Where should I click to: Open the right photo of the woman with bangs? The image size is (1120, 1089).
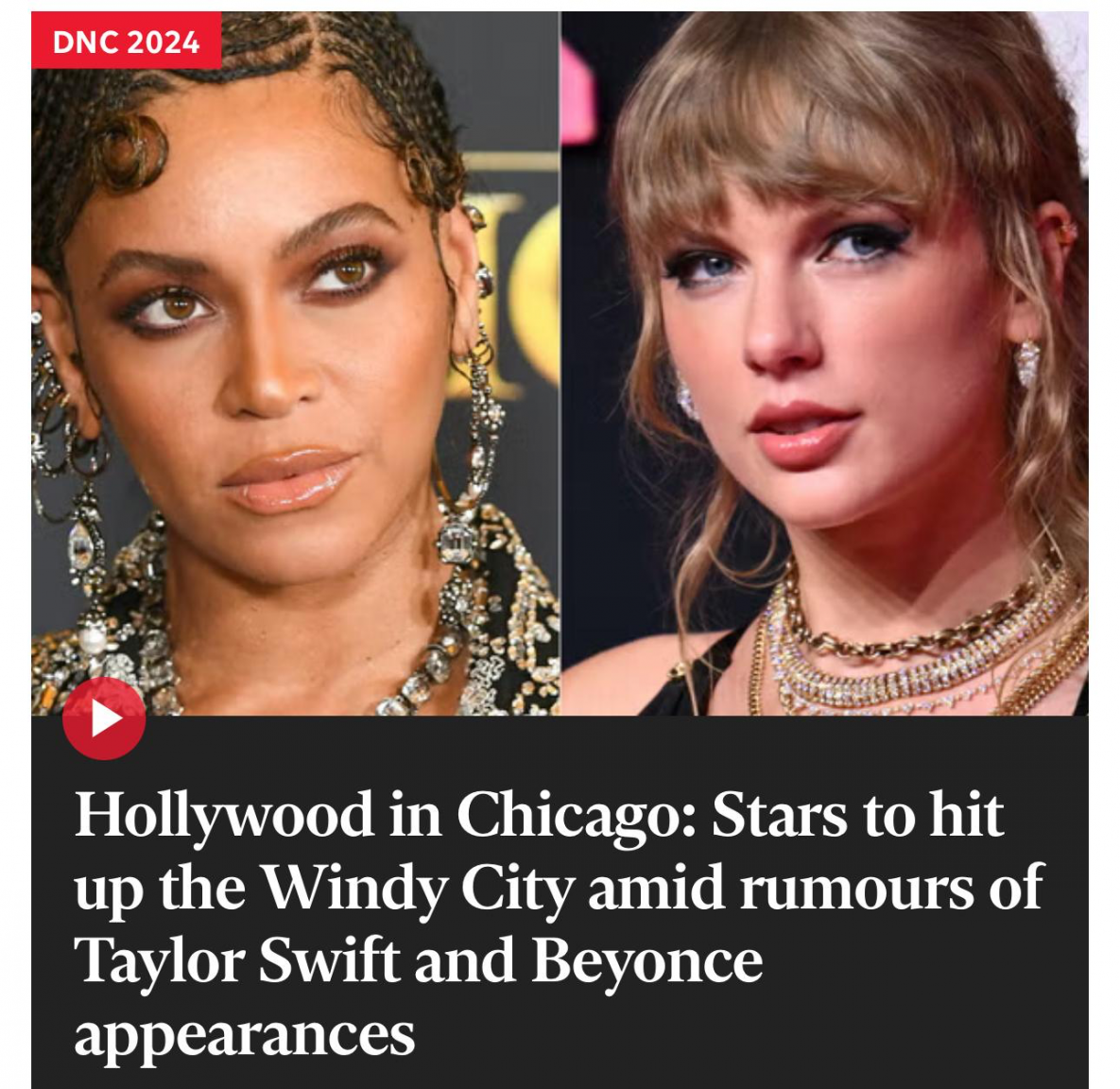[x=825, y=363]
